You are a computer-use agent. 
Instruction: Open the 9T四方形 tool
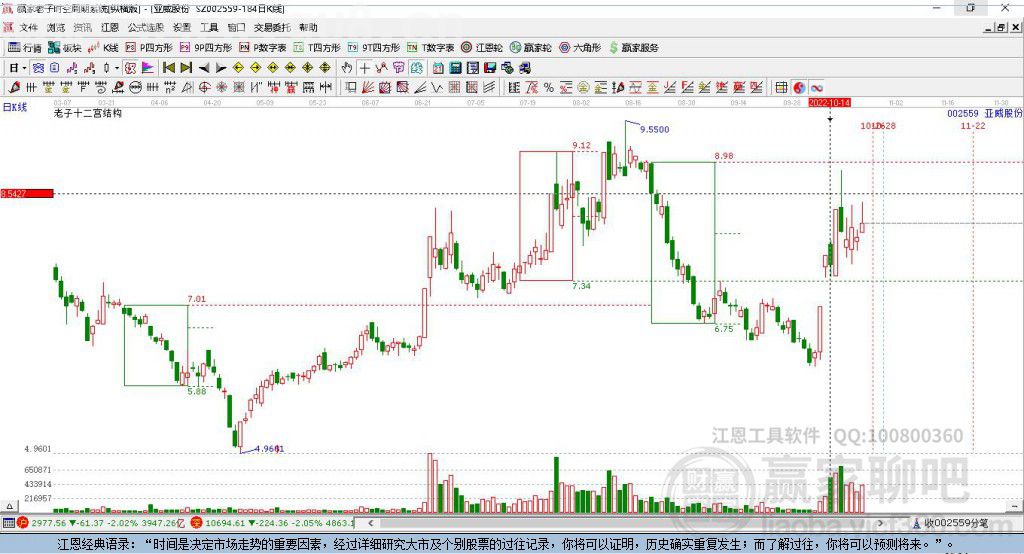point(374,48)
